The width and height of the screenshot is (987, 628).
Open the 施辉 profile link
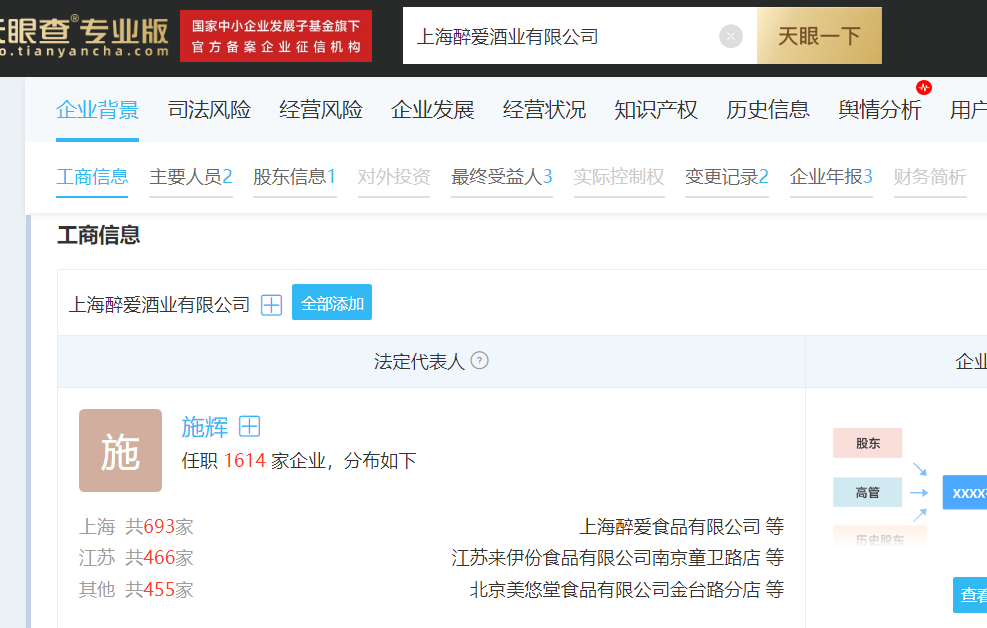pyautogui.click(x=205, y=427)
